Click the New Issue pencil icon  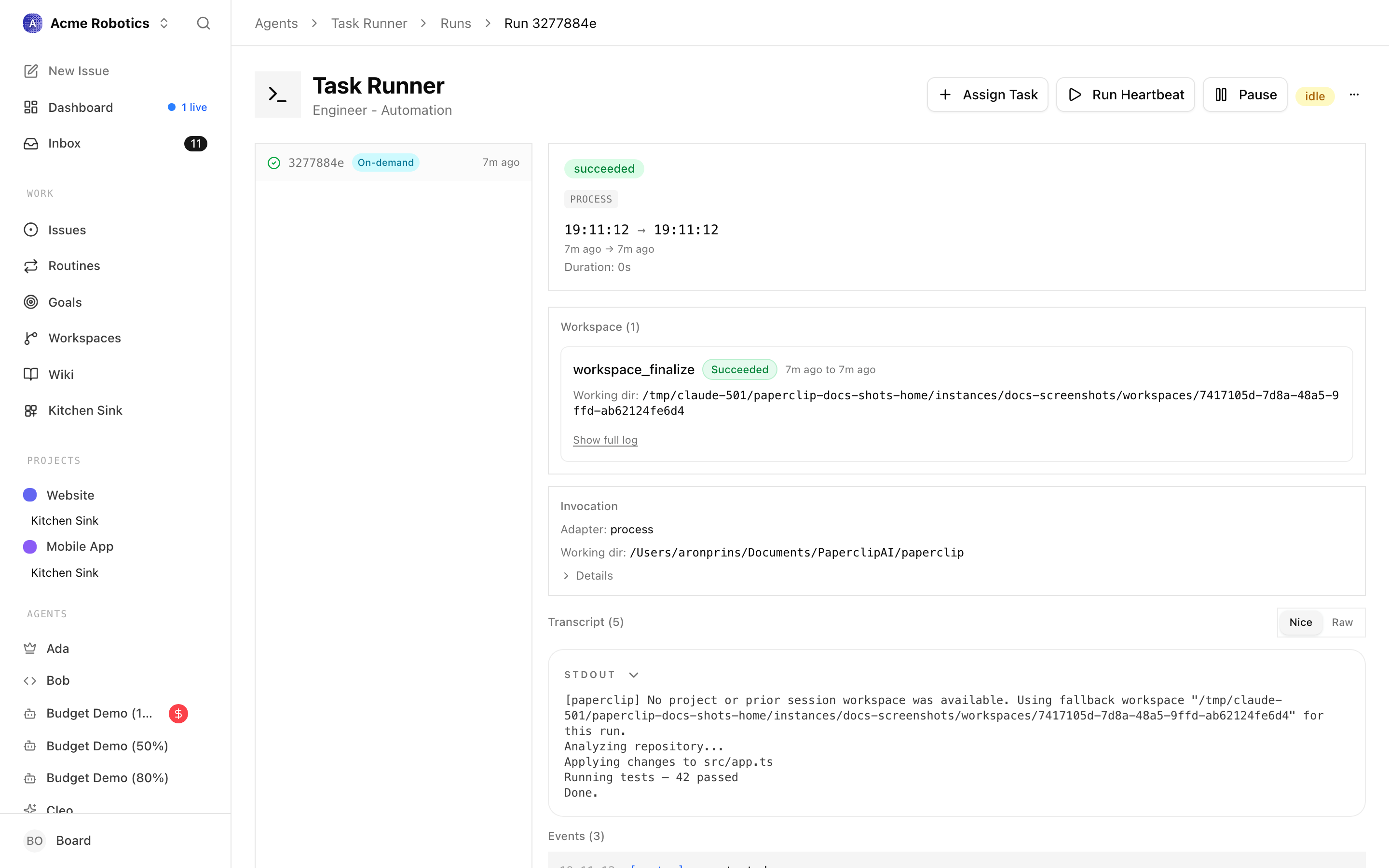[31, 70]
